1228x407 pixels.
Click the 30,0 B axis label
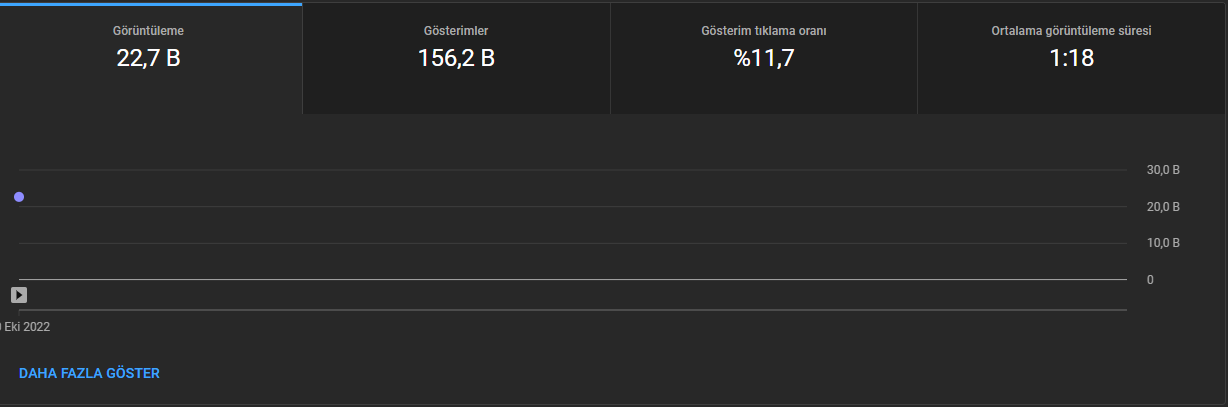tap(1163, 170)
